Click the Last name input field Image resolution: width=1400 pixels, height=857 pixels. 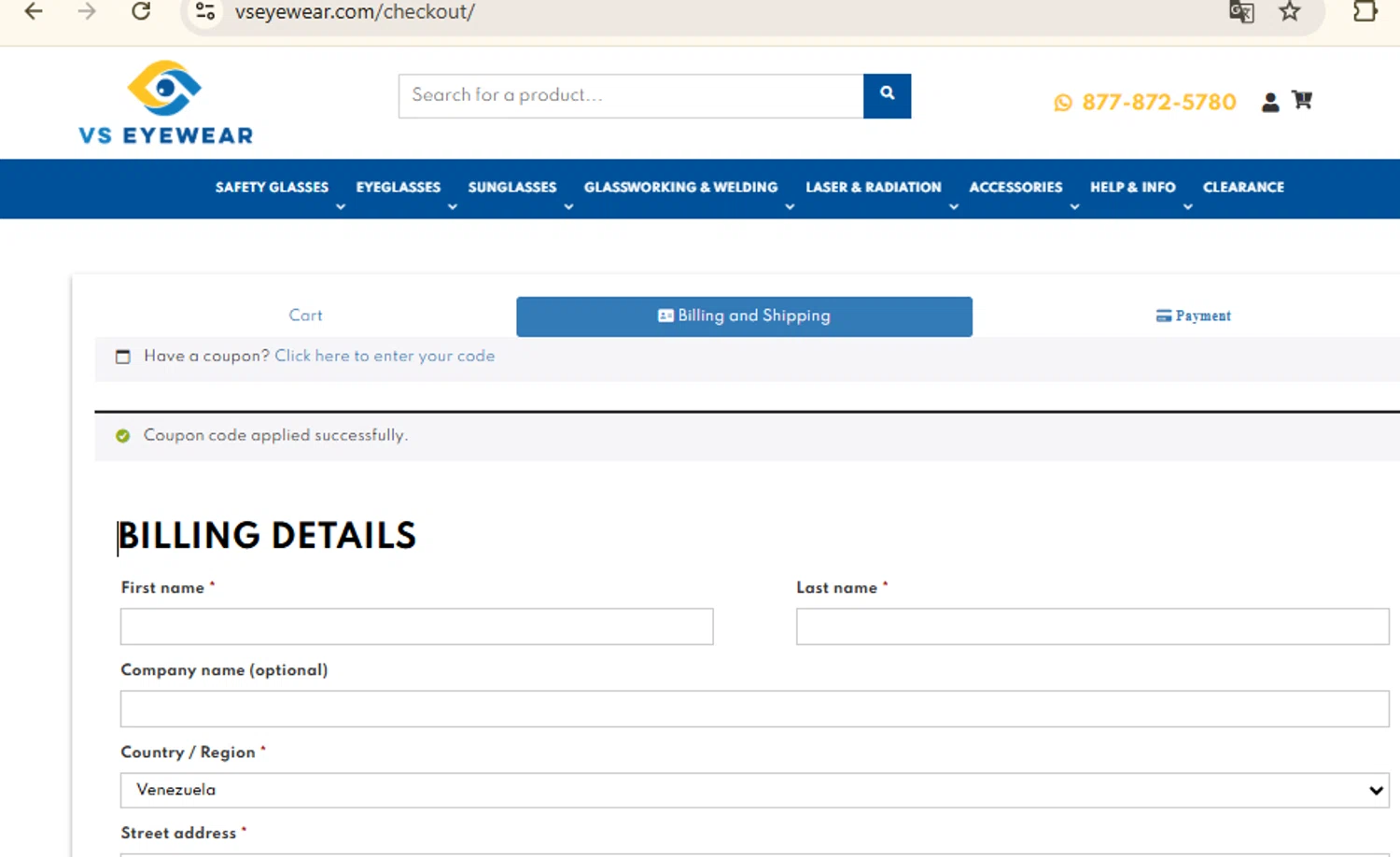tap(1092, 626)
